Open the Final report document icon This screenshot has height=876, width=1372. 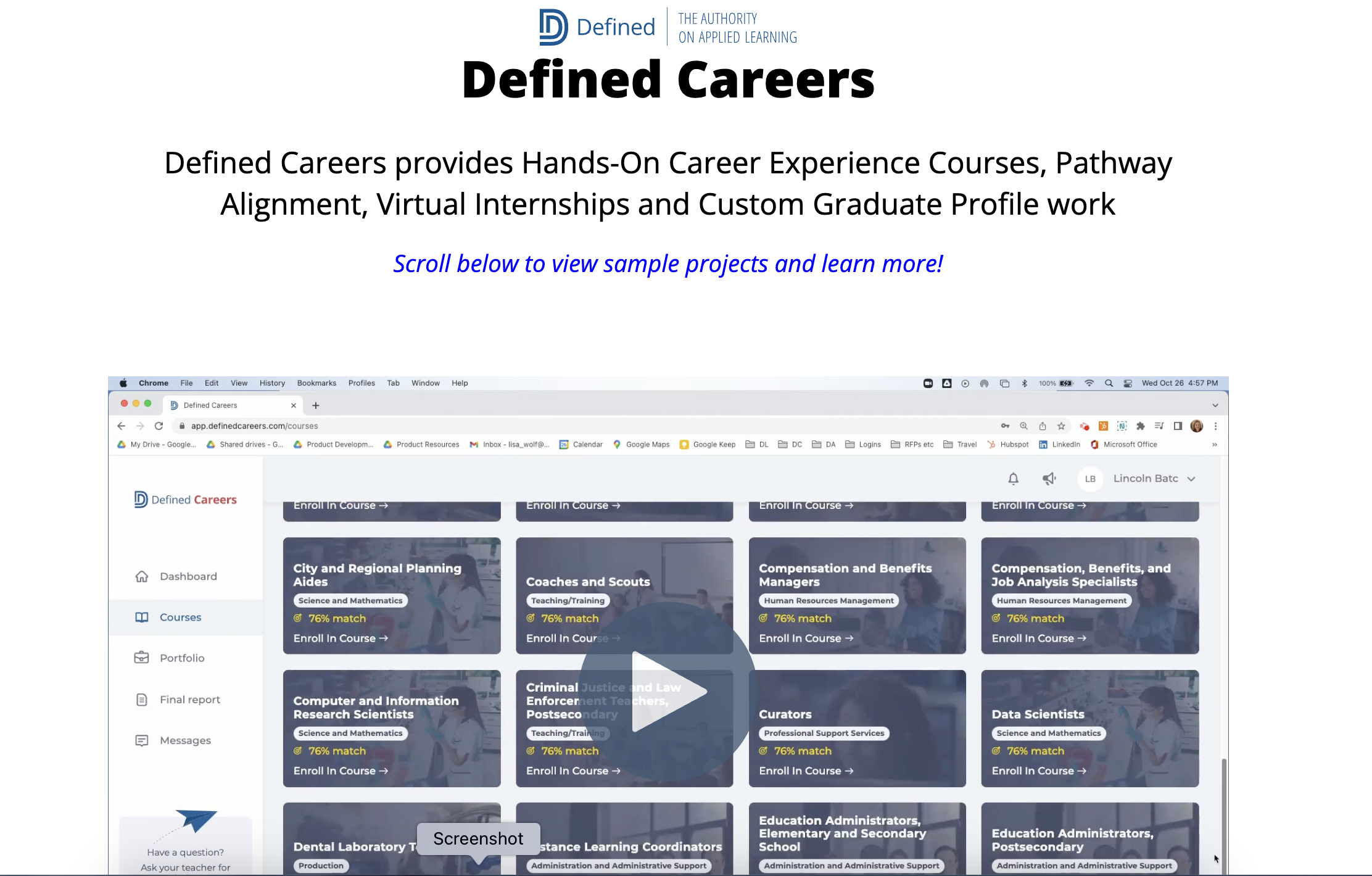pyautogui.click(x=143, y=699)
